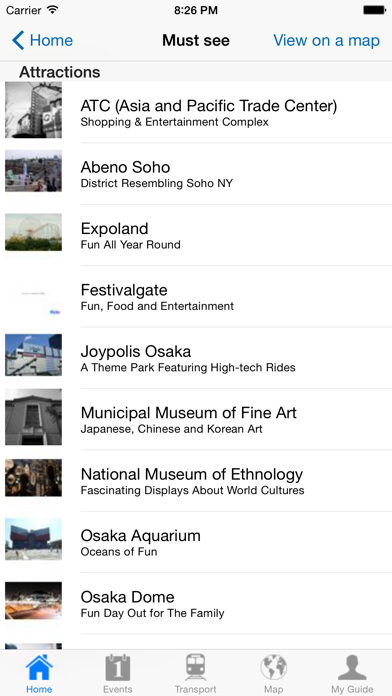This screenshot has width=392, height=696.
Task: Tap the battery indicator icon
Action: [x=374, y=10]
